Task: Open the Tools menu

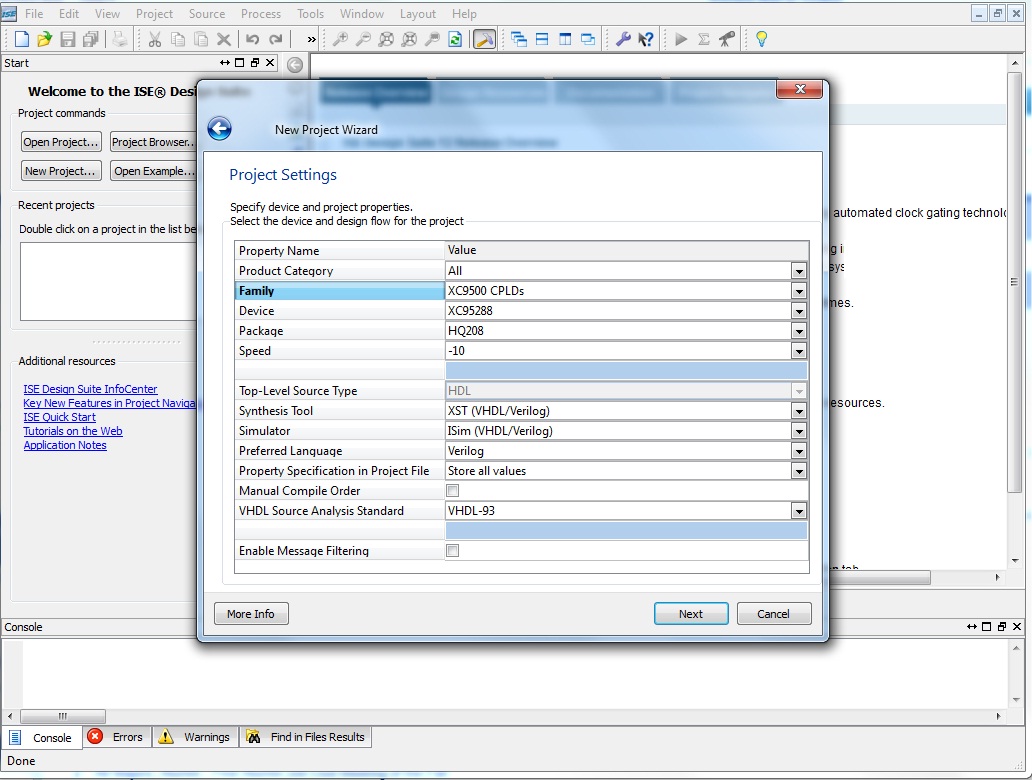Action: tap(311, 14)
